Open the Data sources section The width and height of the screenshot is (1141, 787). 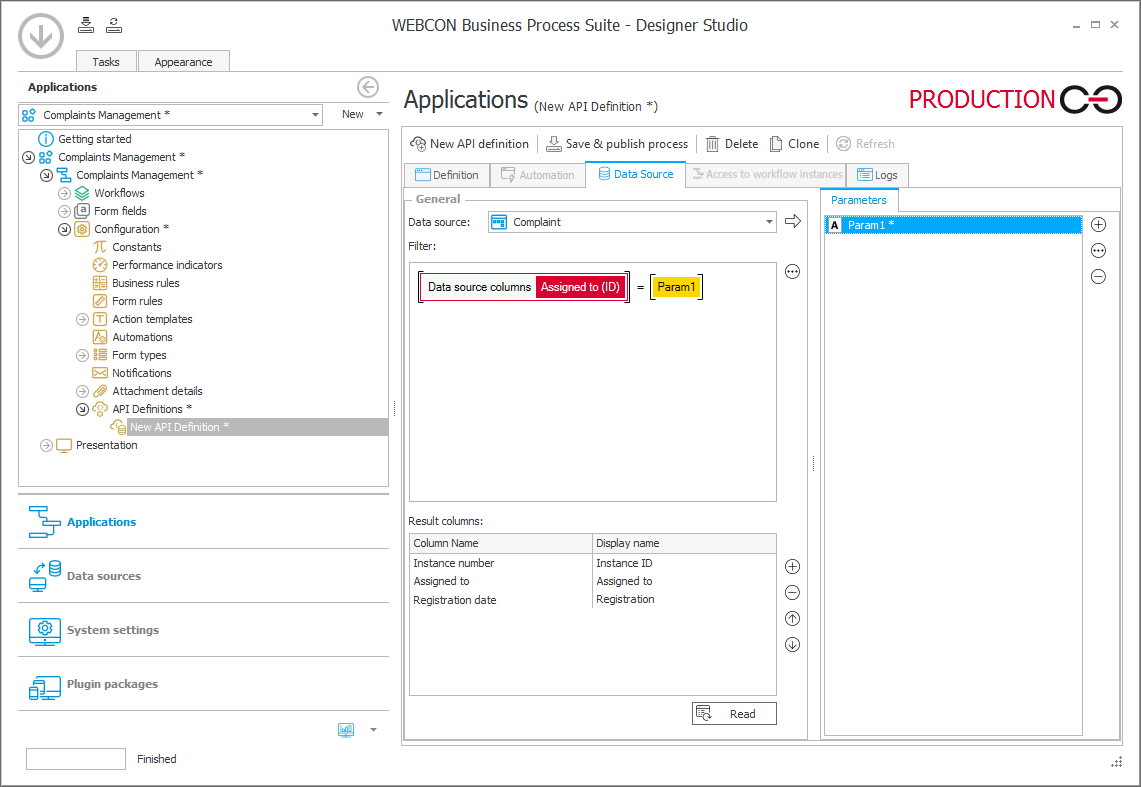point(203,576)
